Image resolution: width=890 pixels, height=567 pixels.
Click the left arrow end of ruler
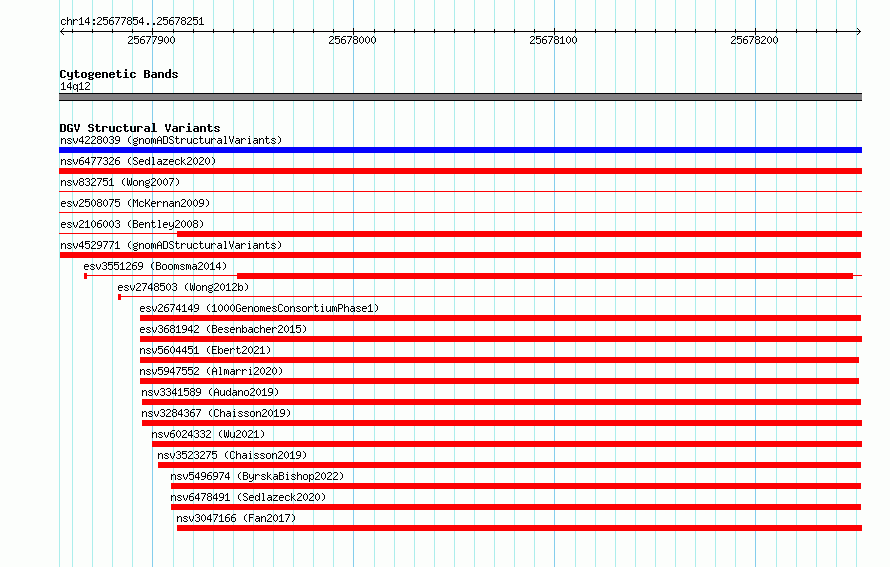point(62,32)
